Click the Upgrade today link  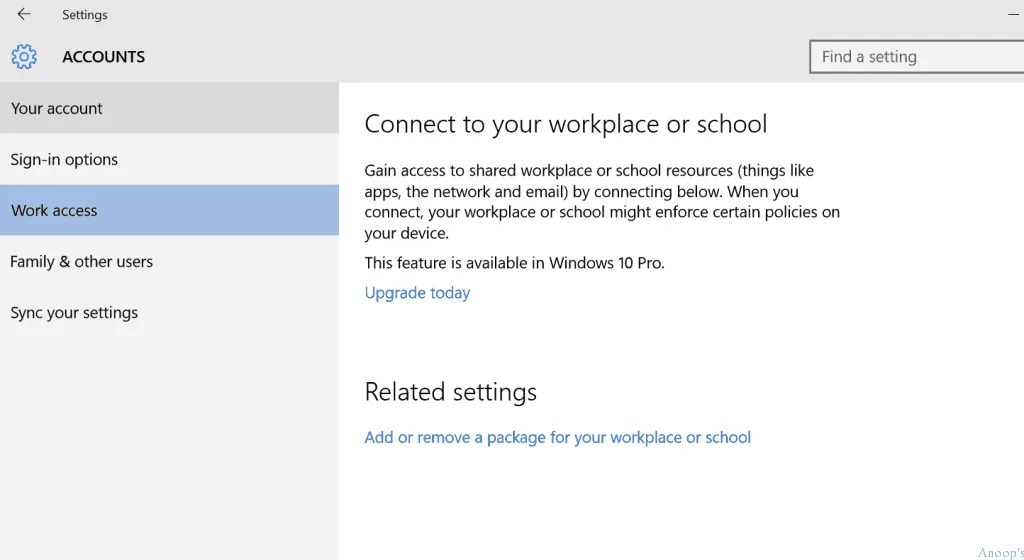pyautogui.click(x=417, y=293)
